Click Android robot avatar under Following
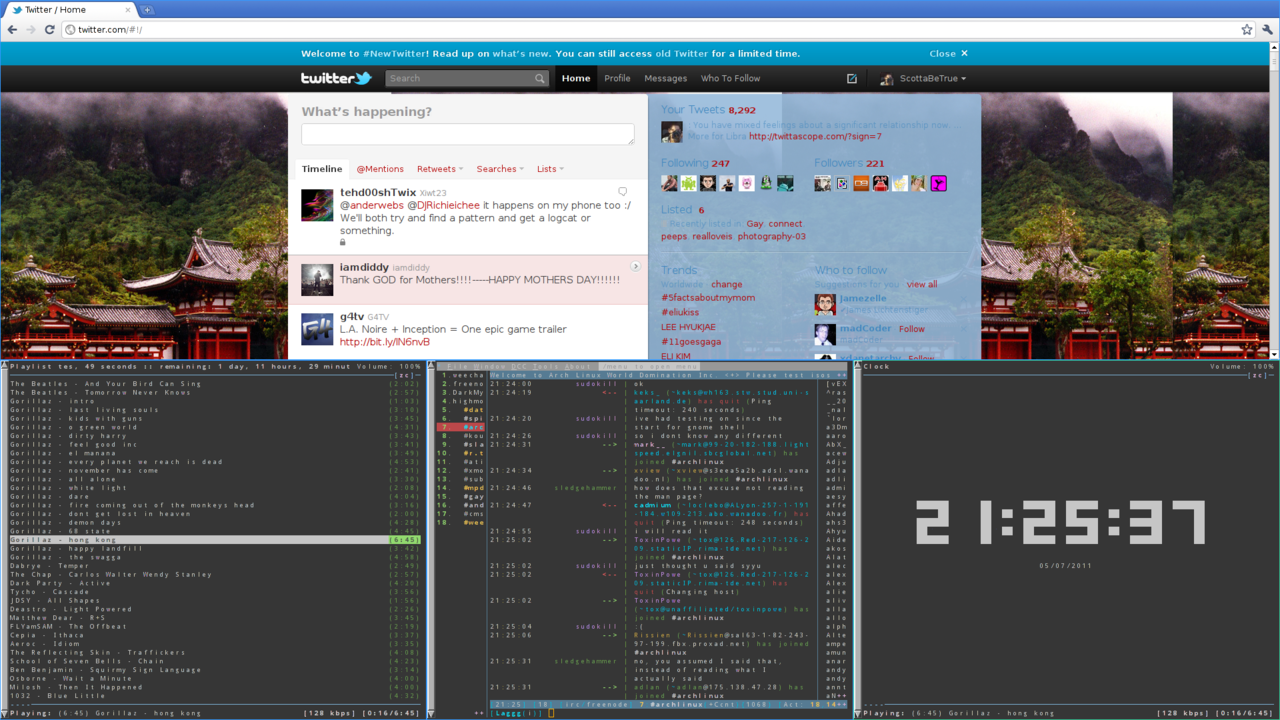This screenshot has width=1280, height=720. click(689, 183)
